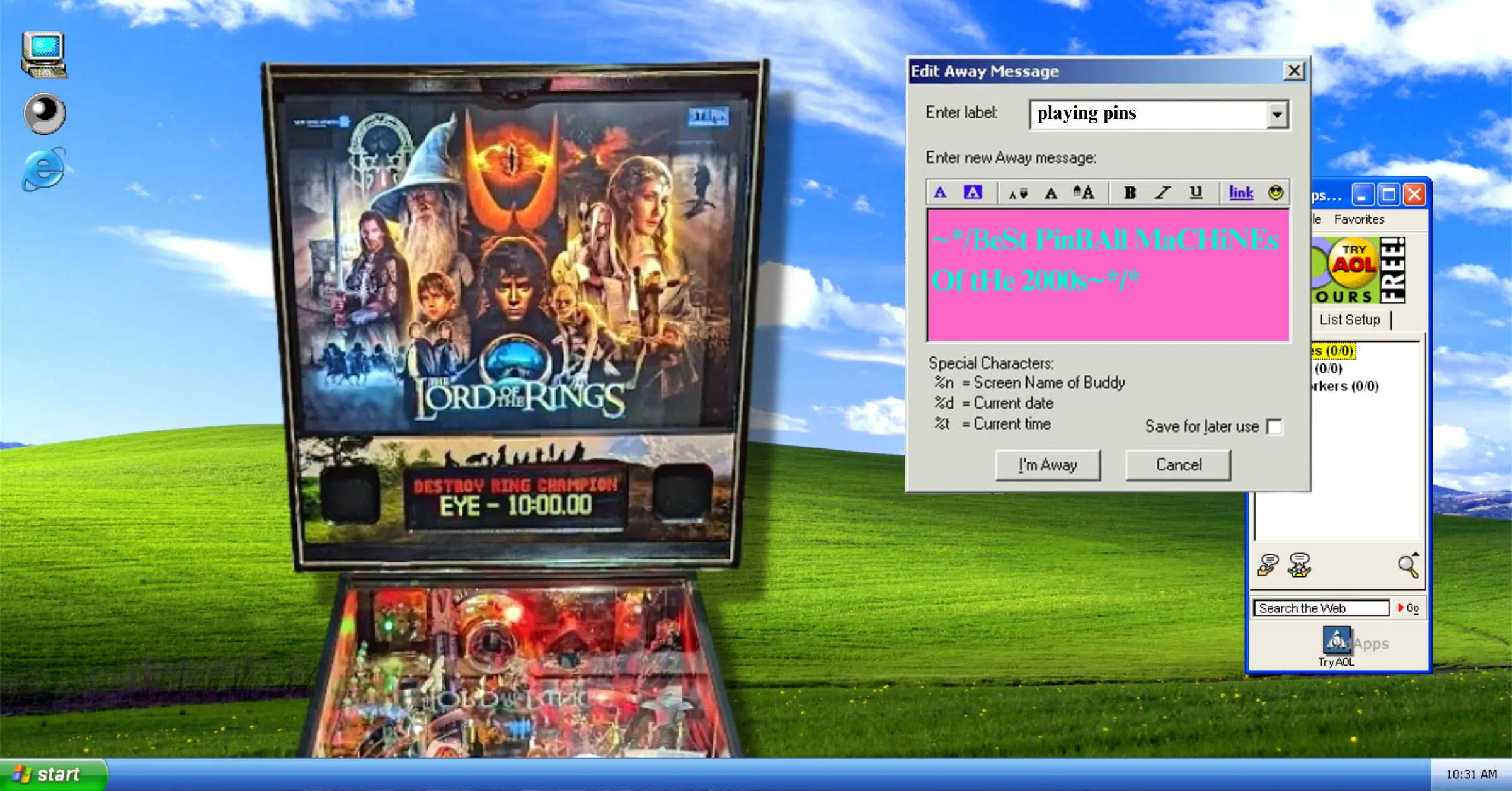The image size is (1512, 791).
Task: Select the font color tool
Action: 941,193
